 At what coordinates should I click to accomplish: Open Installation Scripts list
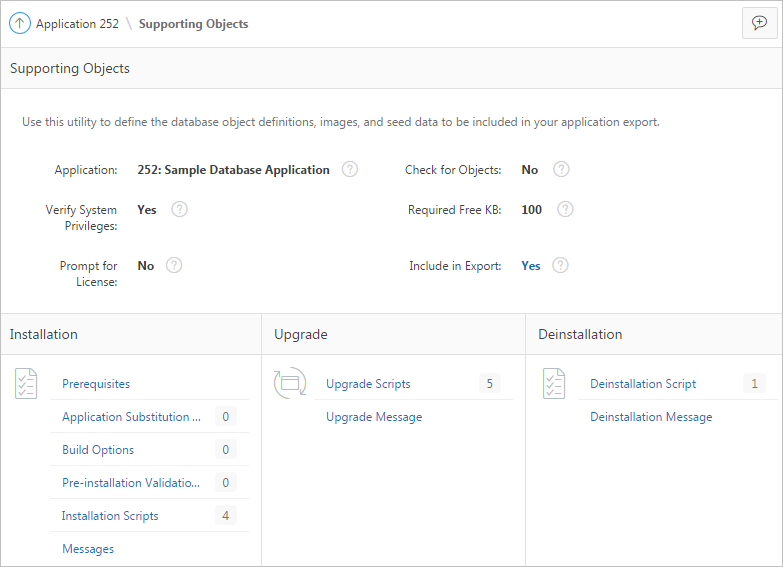click(x=110, y=516)
